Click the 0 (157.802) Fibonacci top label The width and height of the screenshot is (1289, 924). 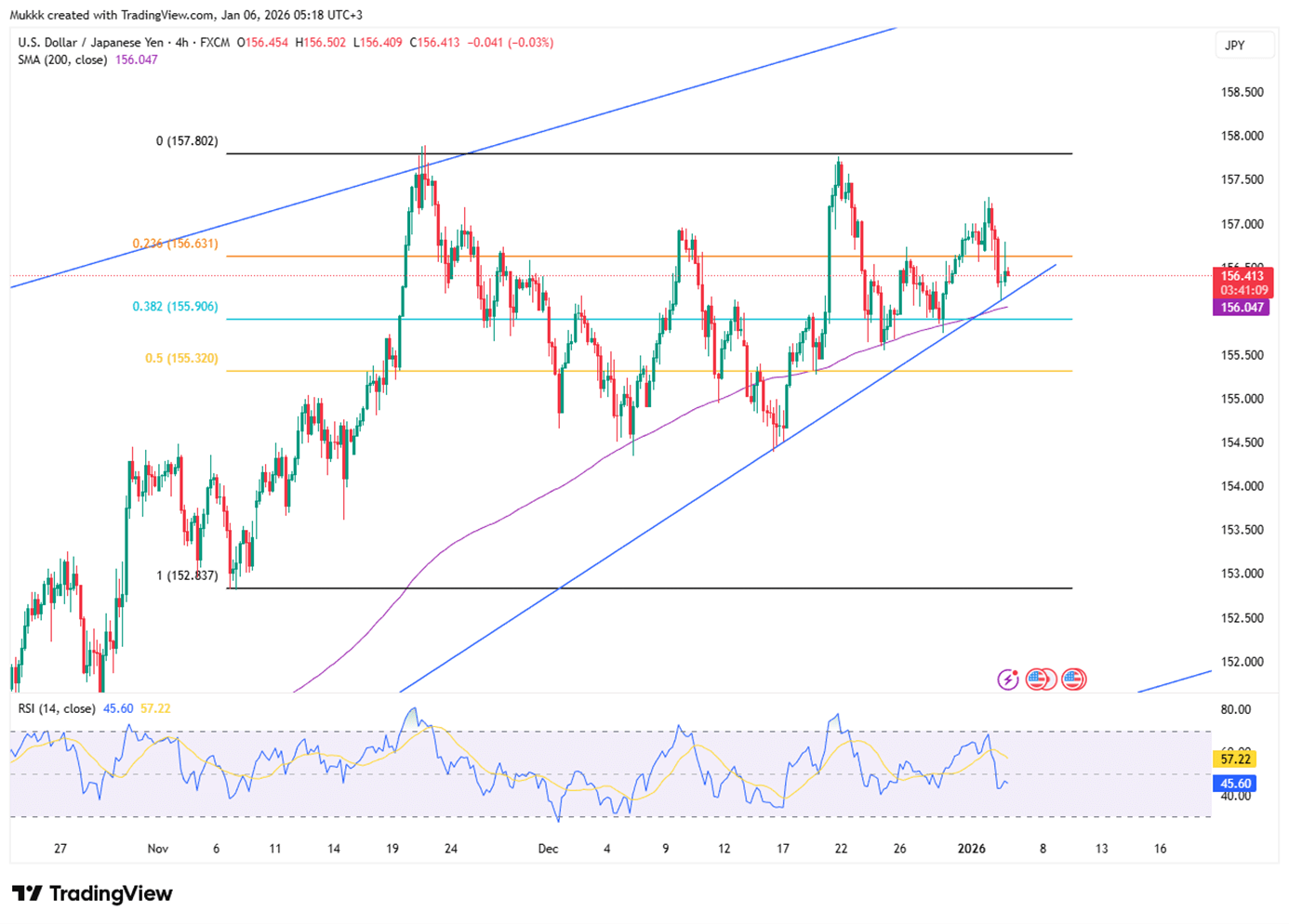click(187, 141)
